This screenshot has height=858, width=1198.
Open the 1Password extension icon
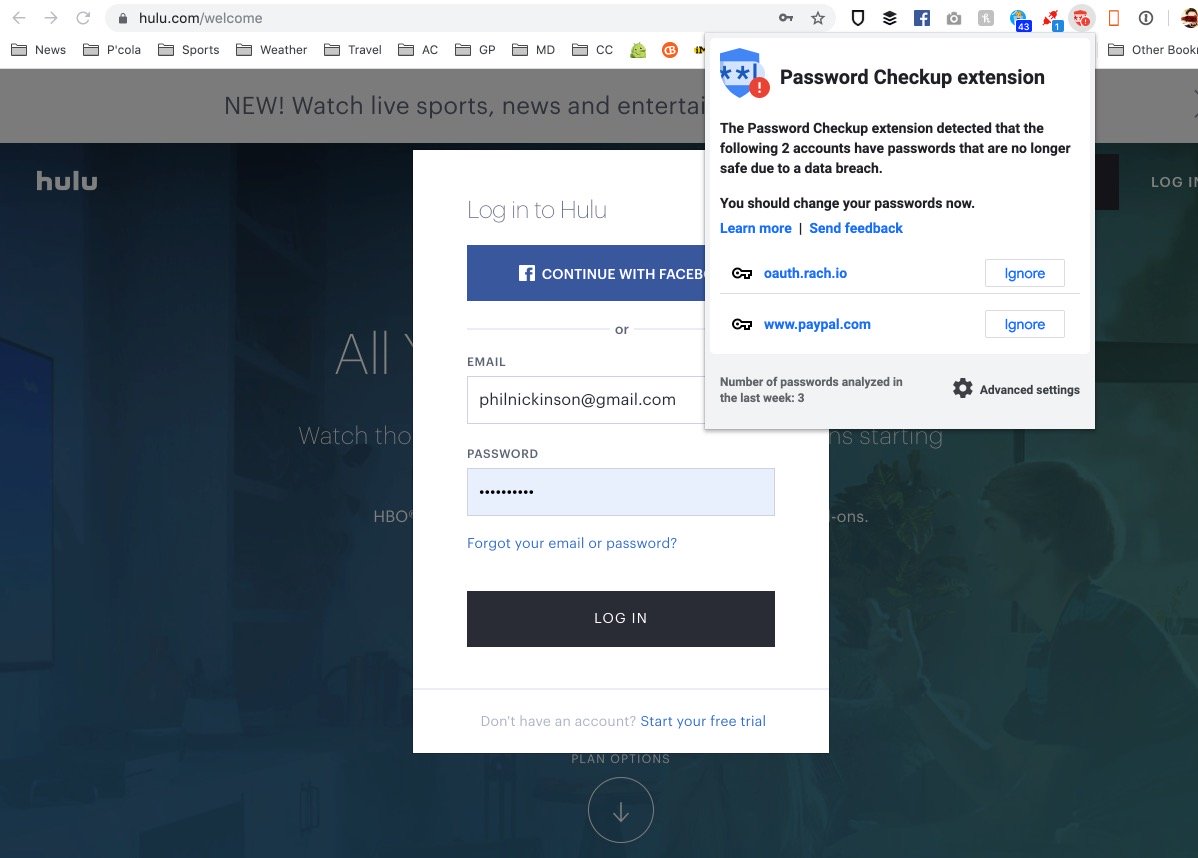1145,18
